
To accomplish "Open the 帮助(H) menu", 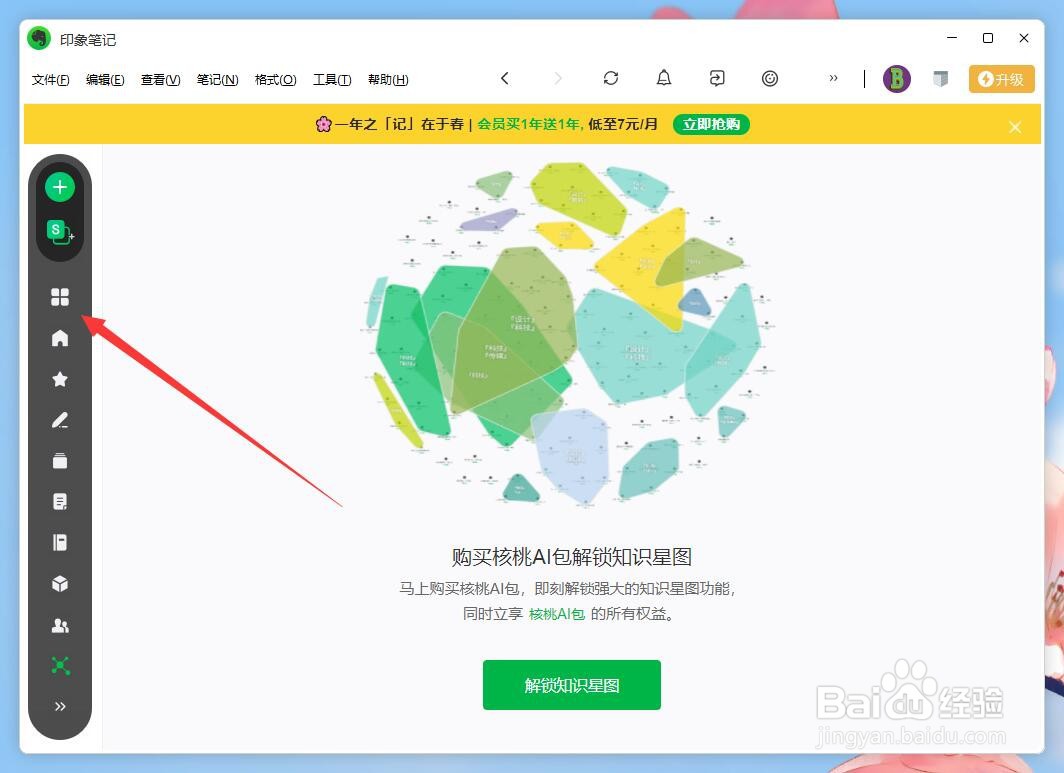I will pyautogui.click(x=387, y=80).
